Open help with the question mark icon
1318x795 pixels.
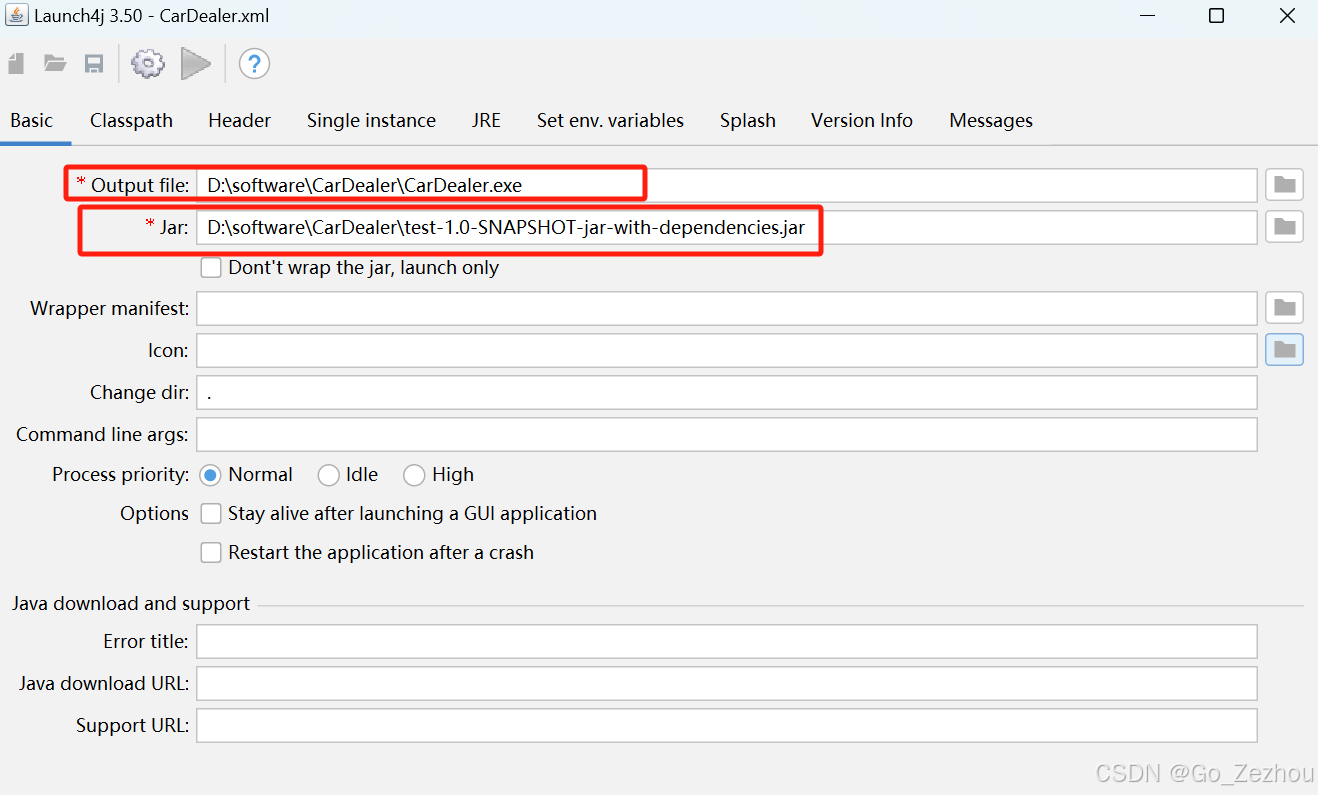254,63
